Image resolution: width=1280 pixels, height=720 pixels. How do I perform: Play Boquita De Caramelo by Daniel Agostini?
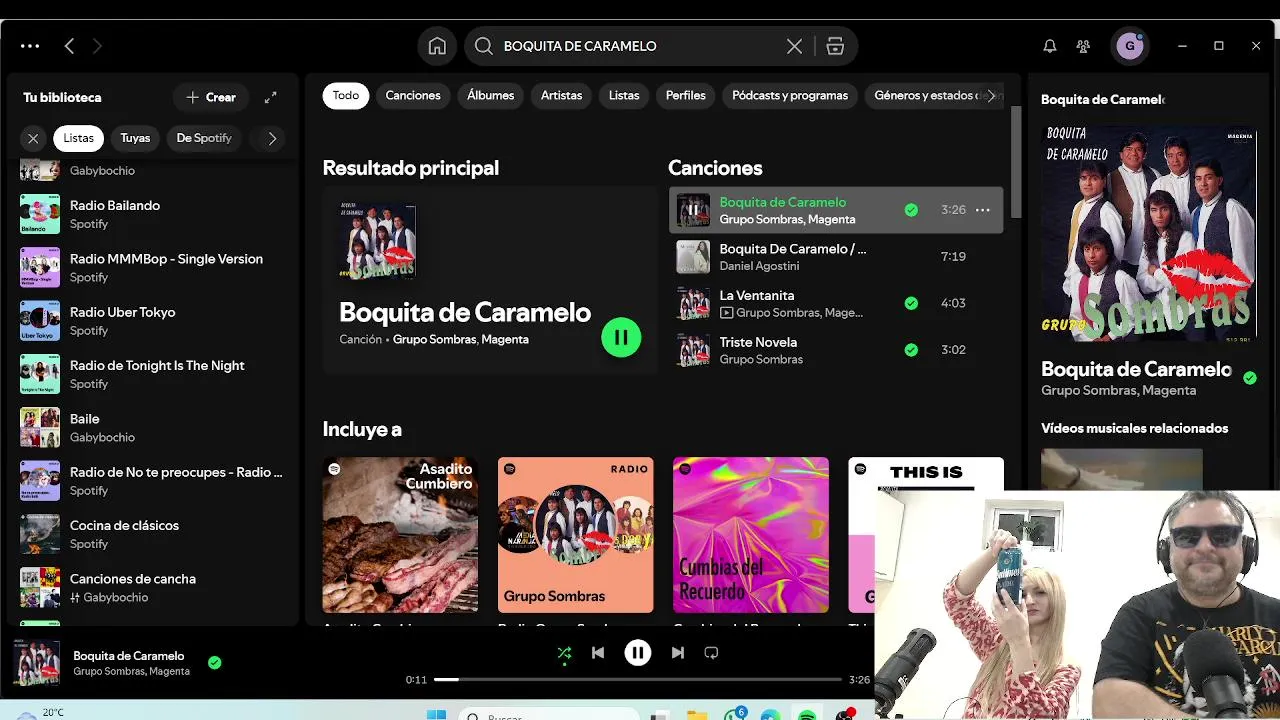pyautogui.click(x=835, y=257)
